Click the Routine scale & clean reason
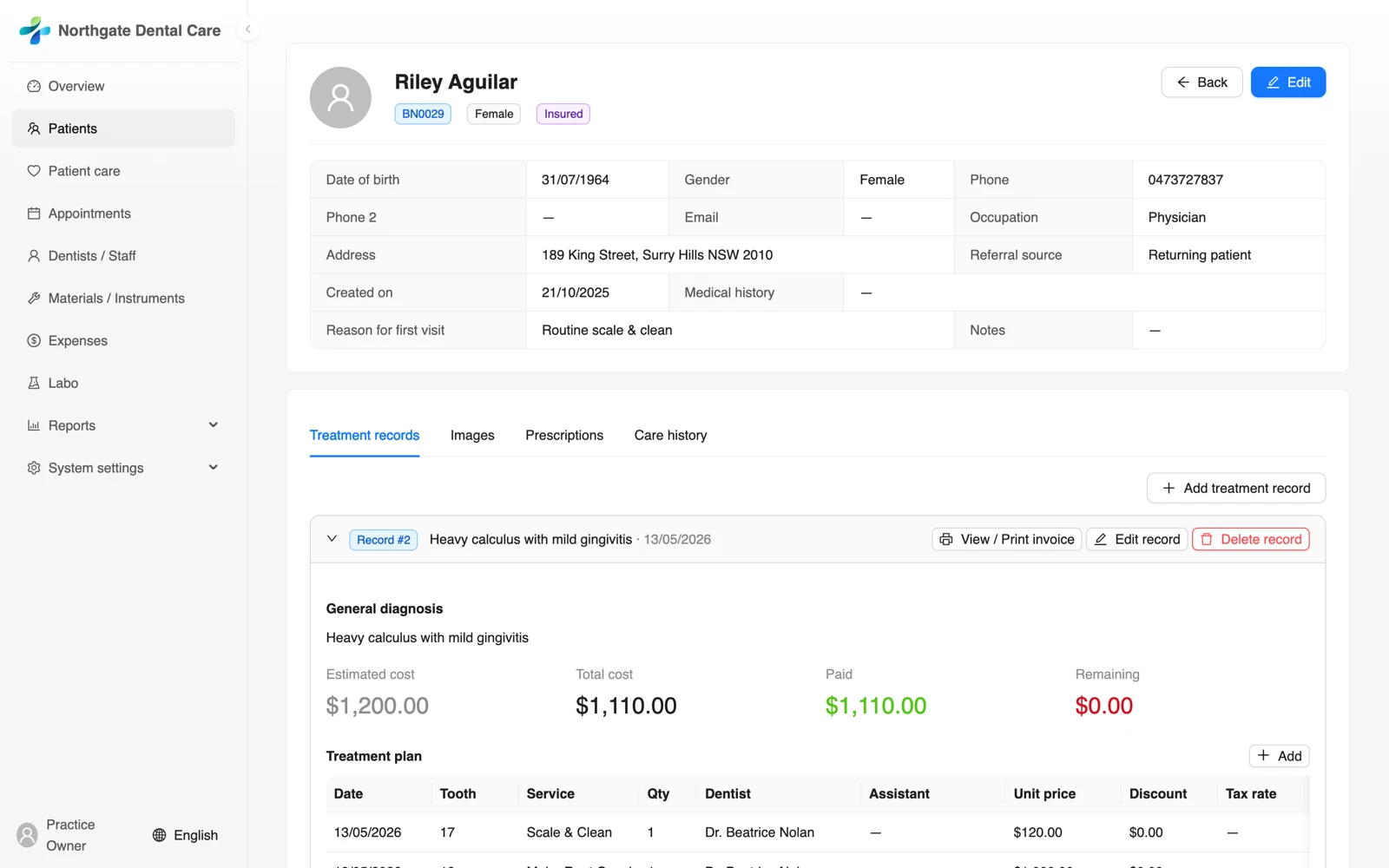This screenshot has width=1389, height=868. tap(607, 331)
